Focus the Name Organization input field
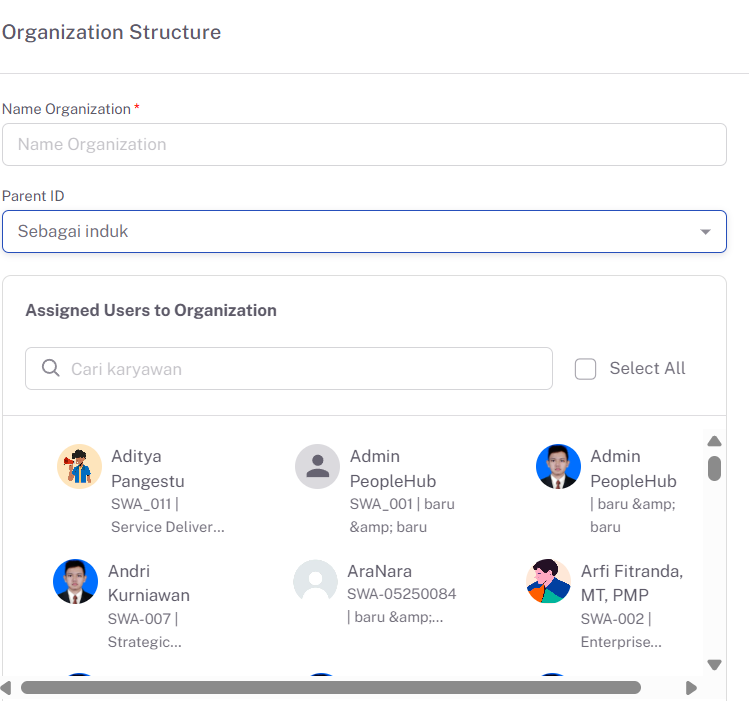This screenshot has width=749, height=701. point(364,145)
